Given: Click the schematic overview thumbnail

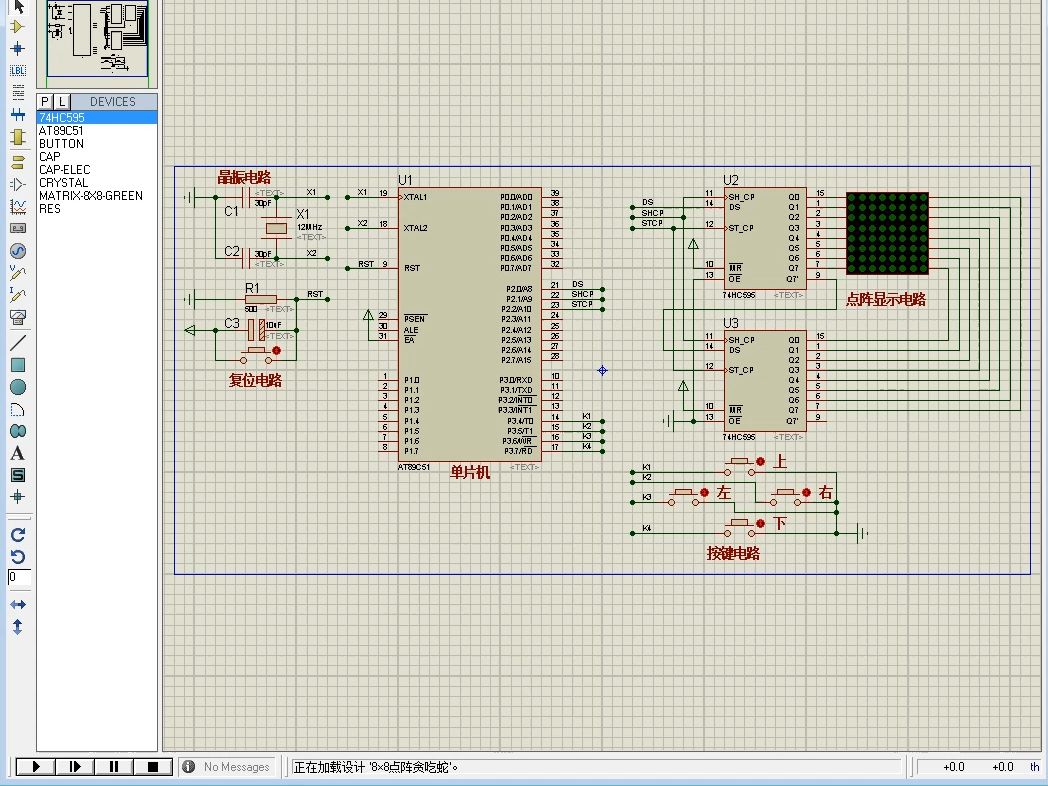Looking at the screenshot, I should pyautogui.click(x=97, y=38).
